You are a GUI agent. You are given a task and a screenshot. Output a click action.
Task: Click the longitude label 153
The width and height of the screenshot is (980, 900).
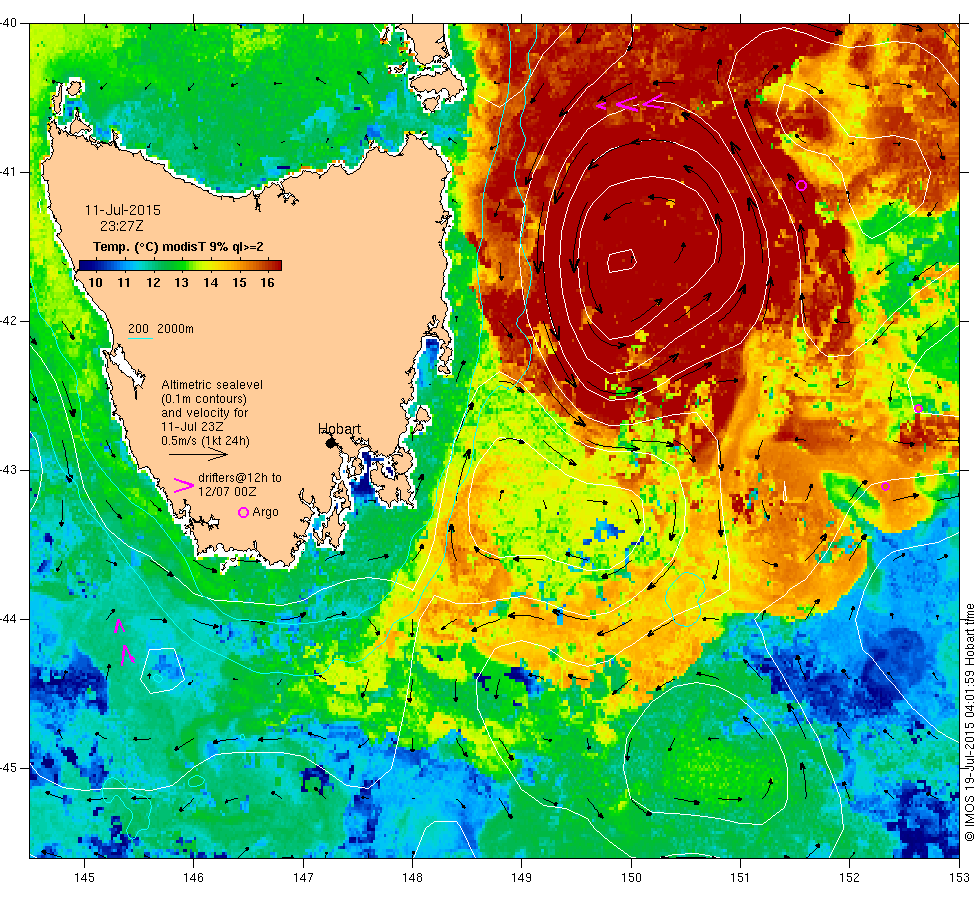(x=959, y=878)
